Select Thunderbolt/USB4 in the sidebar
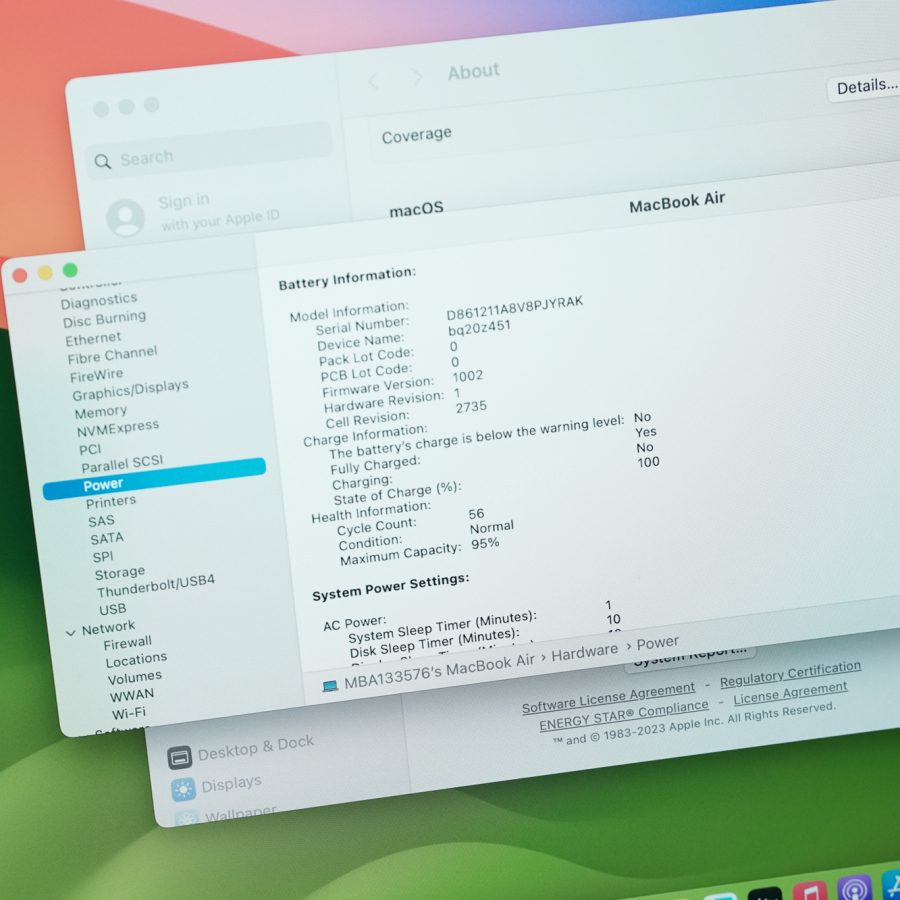This screenshot has height=900, width=900. [x=156, y=585]
